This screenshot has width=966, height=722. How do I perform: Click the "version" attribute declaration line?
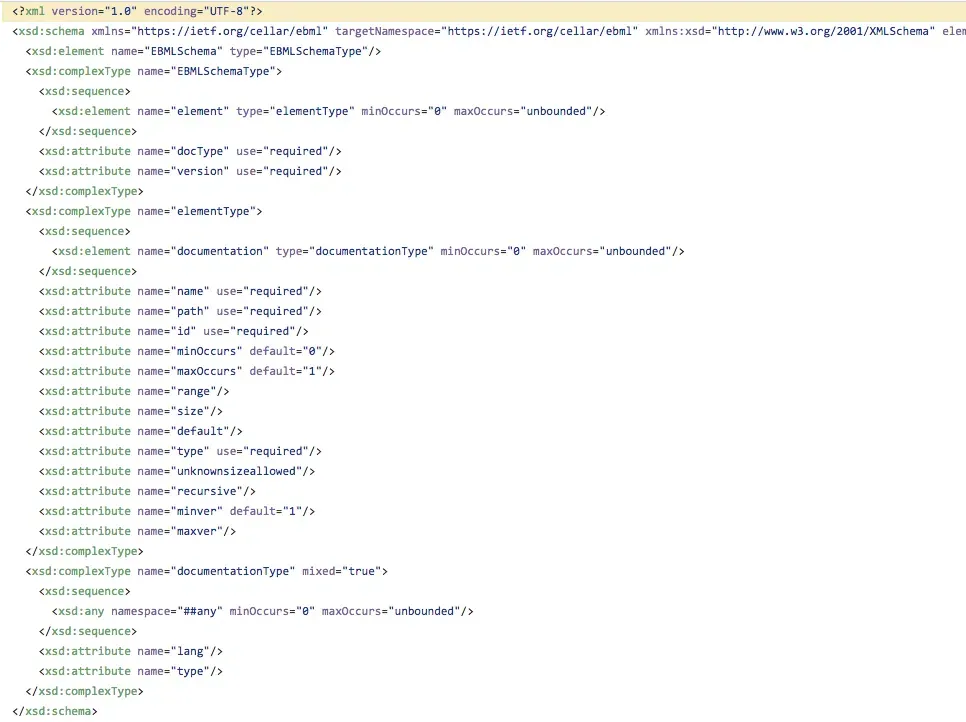(190, 171)
